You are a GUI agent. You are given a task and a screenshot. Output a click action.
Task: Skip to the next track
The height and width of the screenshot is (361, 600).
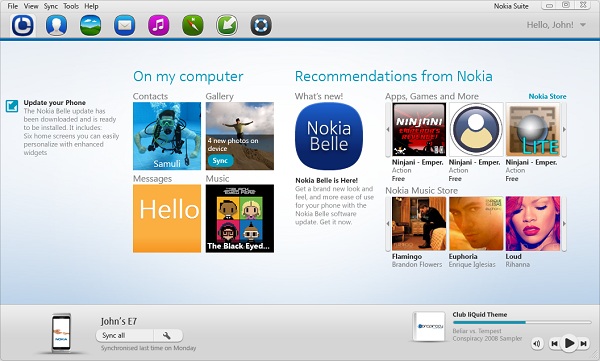click(584, 343)
